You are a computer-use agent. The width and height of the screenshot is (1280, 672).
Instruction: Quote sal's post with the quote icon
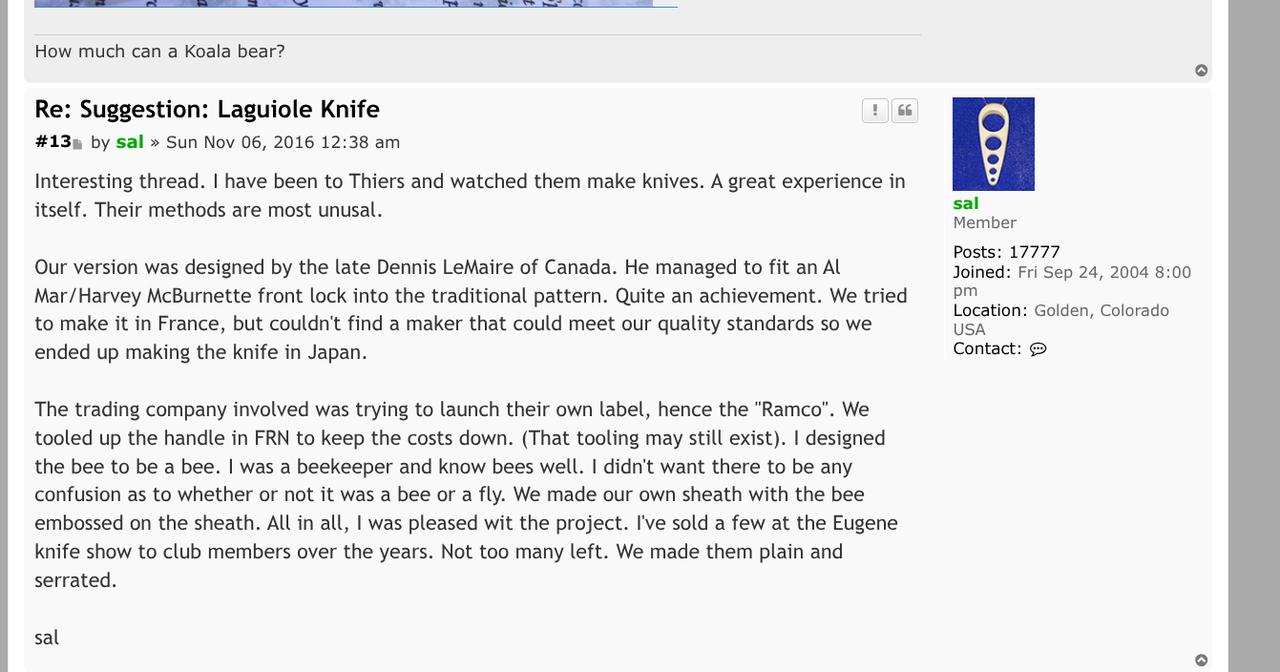pyautogui.click(x=905, y=111)
